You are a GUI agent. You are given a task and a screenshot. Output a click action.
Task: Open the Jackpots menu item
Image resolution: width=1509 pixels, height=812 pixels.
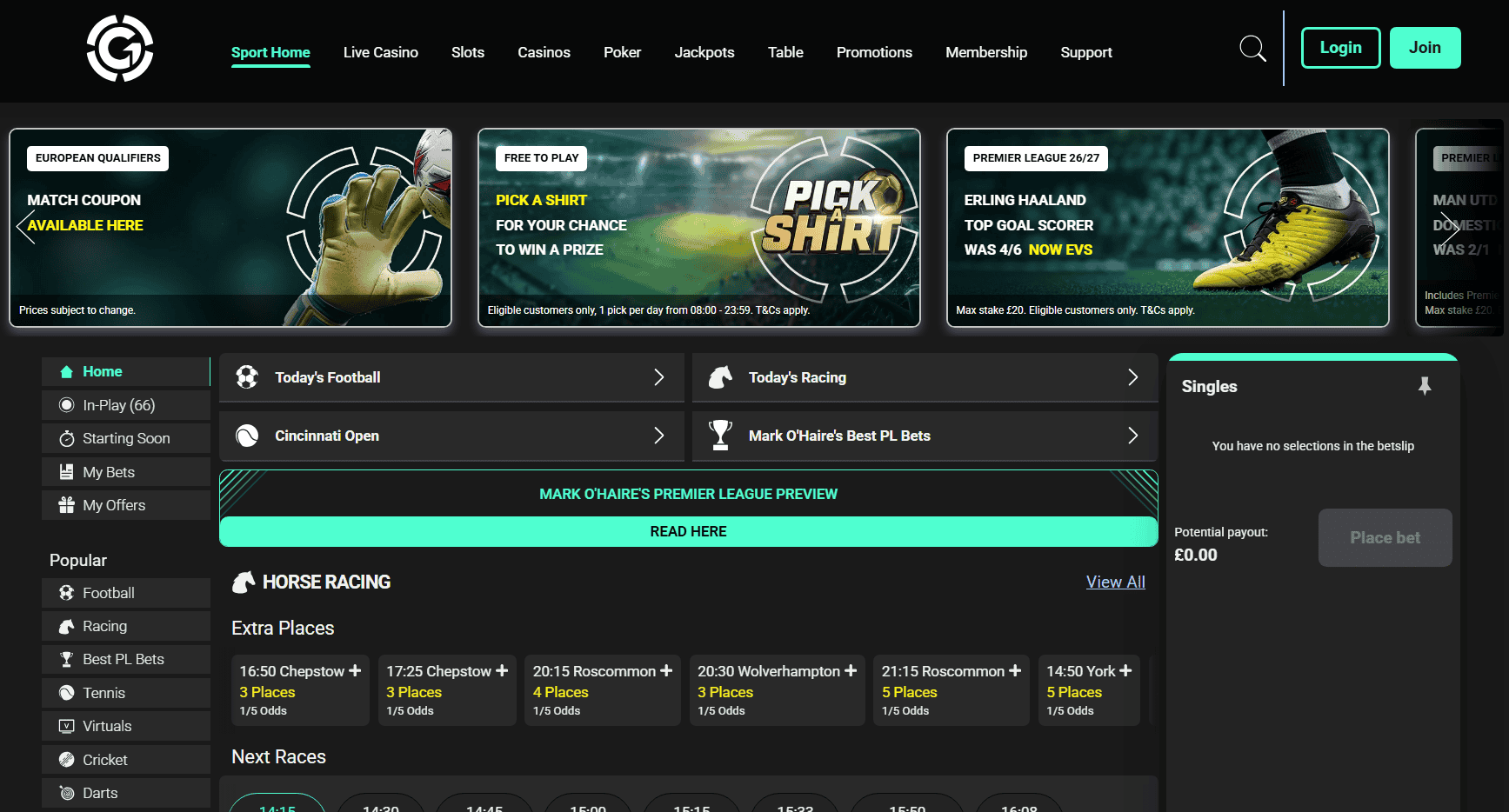704,52
